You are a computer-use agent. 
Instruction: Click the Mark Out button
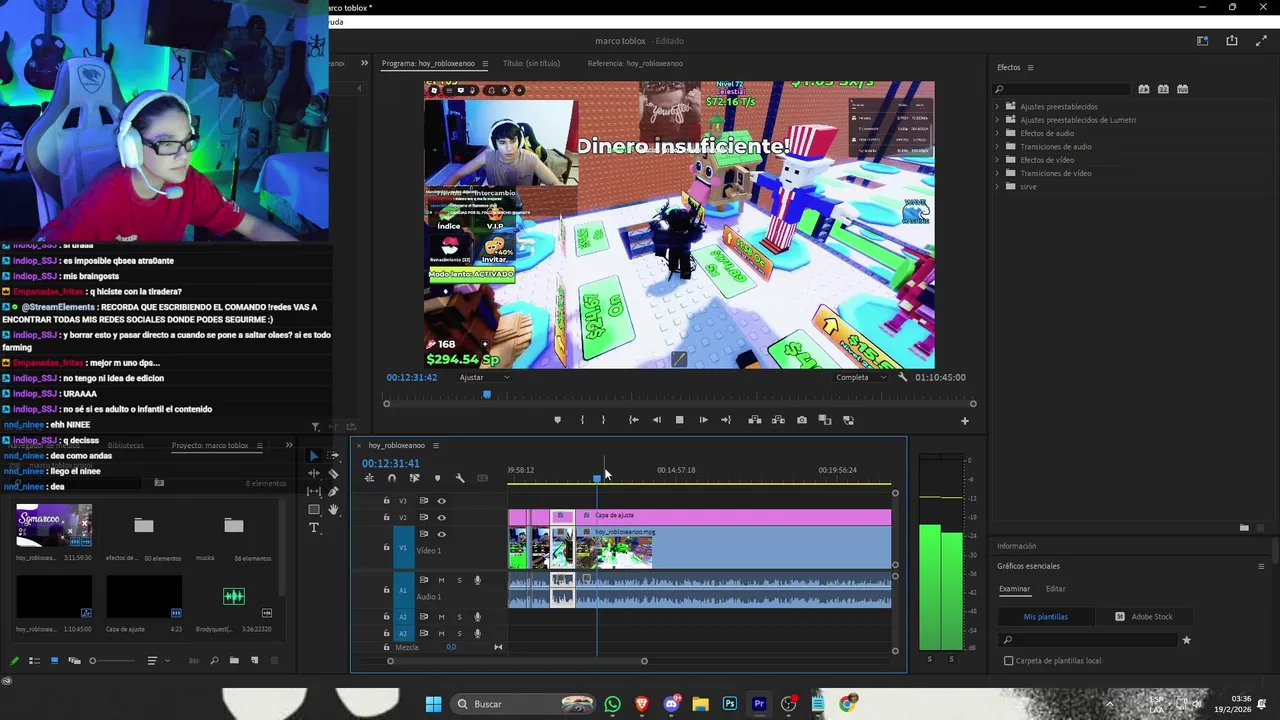pyautogui.click(x=603, y=420)
